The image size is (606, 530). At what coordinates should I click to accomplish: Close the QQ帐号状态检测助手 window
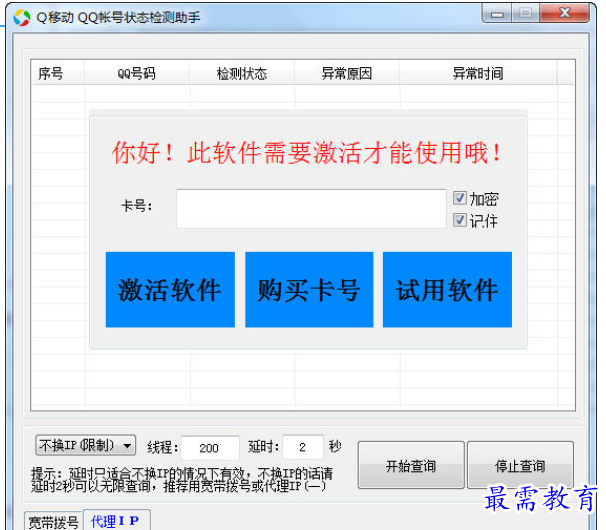[x=564, y=13]
